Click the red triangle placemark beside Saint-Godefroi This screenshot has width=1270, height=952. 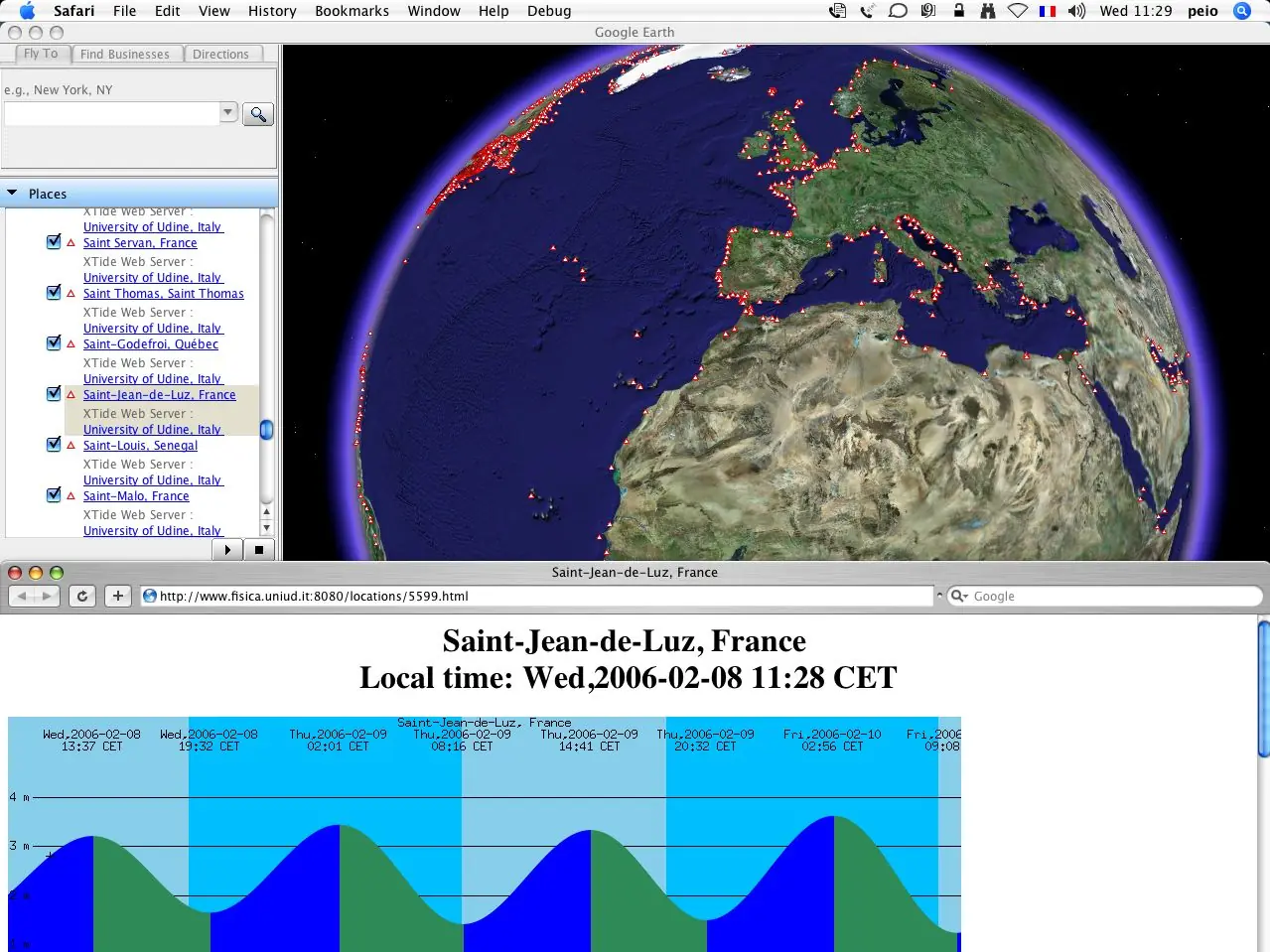(71, 343)
